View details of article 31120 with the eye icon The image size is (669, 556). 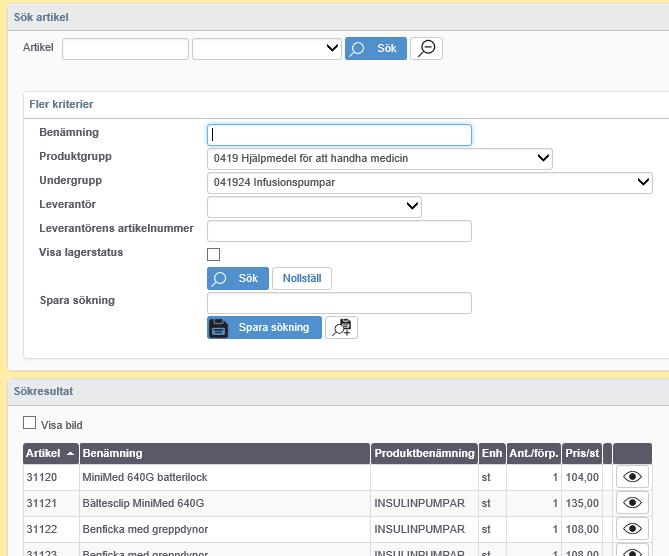pyautogui.click(x=632, y=477)
